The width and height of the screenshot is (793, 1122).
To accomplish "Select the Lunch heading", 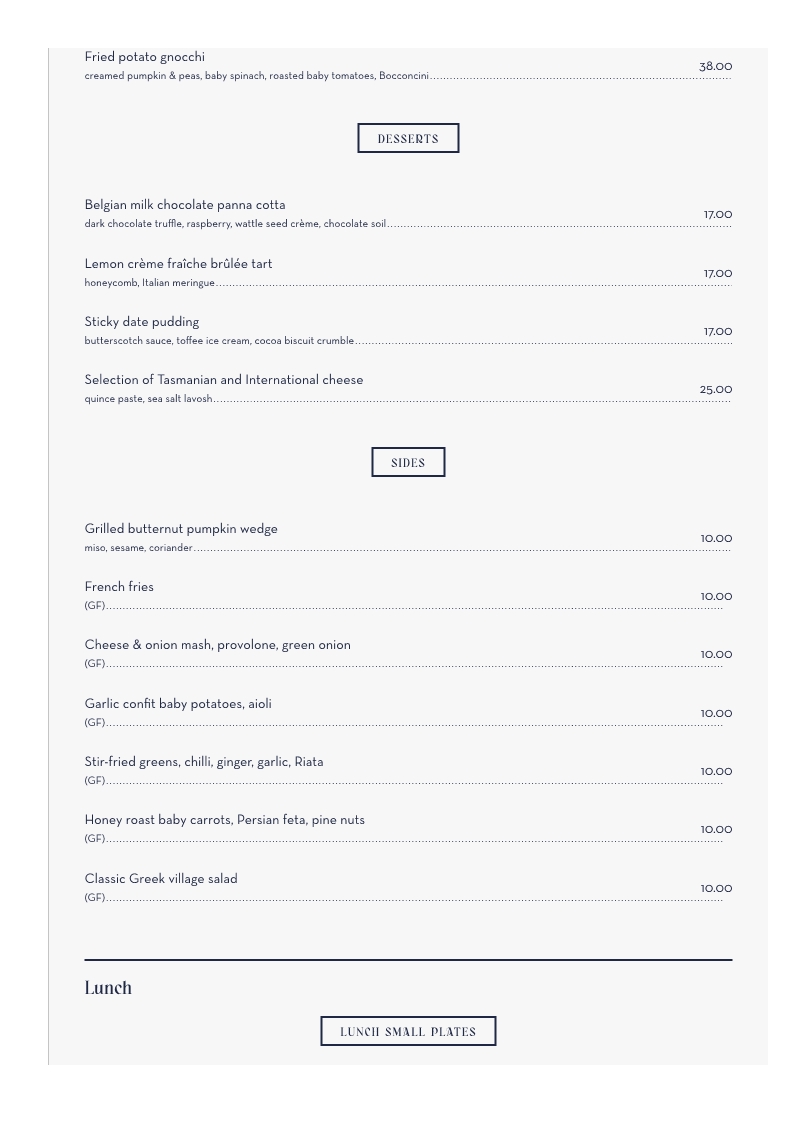I will click(x=108, y=988).
